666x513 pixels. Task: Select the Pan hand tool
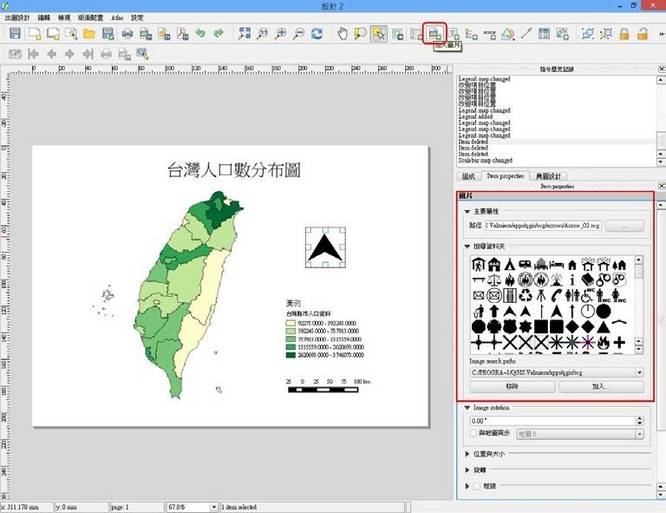pyautogui.click(x=342, y=34)
